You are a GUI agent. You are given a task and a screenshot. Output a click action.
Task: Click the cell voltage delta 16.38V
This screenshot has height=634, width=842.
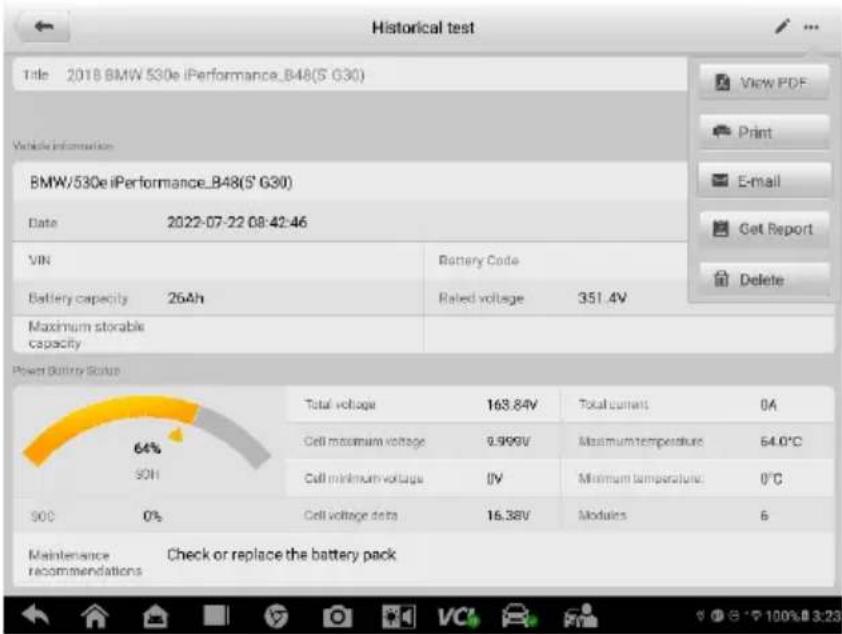508,516
